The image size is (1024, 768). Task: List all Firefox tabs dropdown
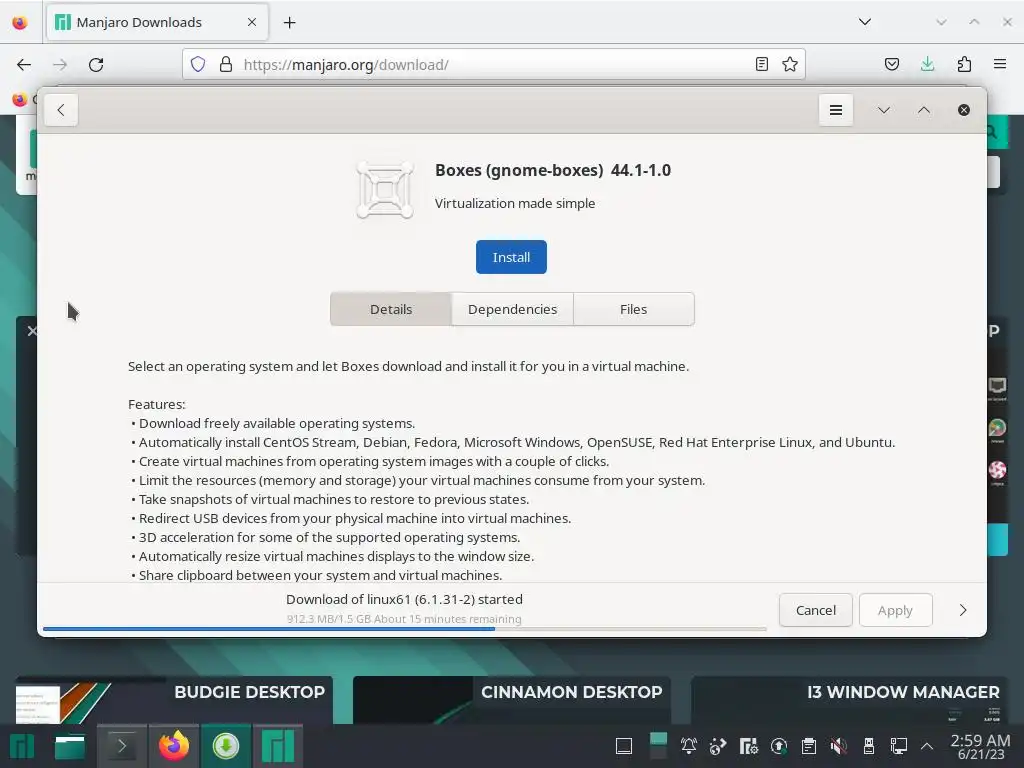[865, 22]
